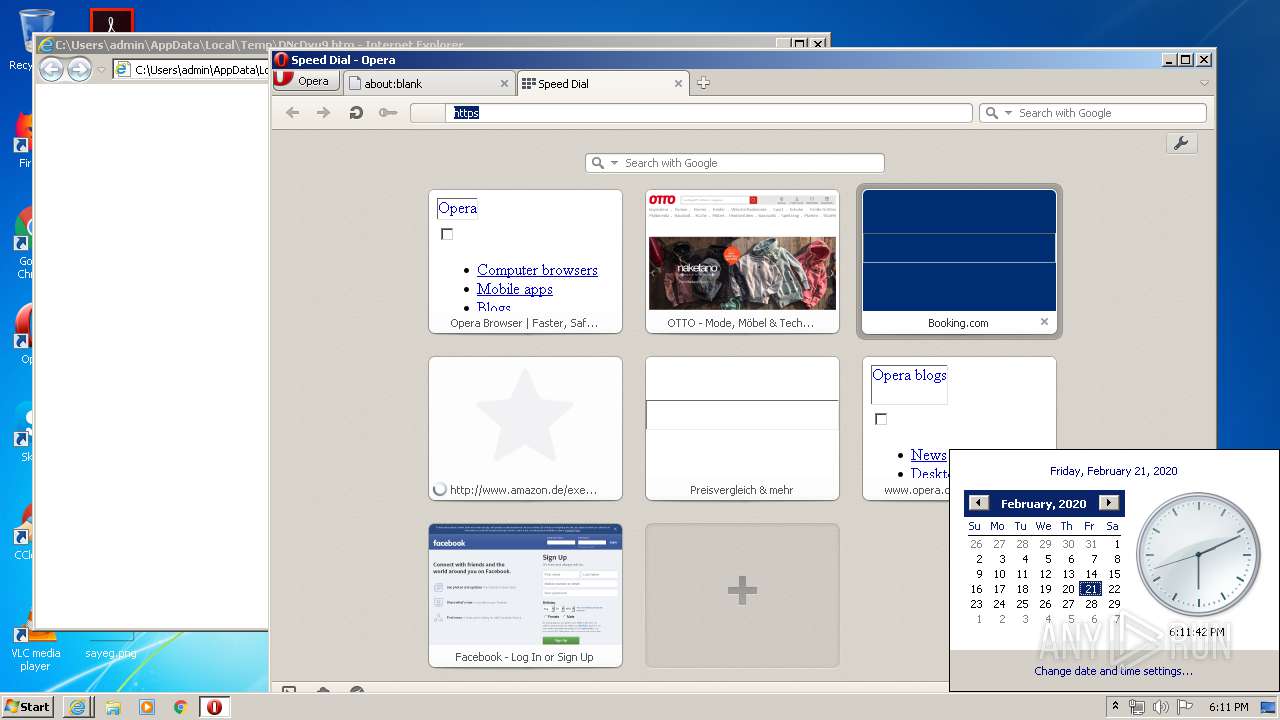1280x720 pixels.
Task: Click the Mobile apps link in Opera tile
Action: point(514,289)
